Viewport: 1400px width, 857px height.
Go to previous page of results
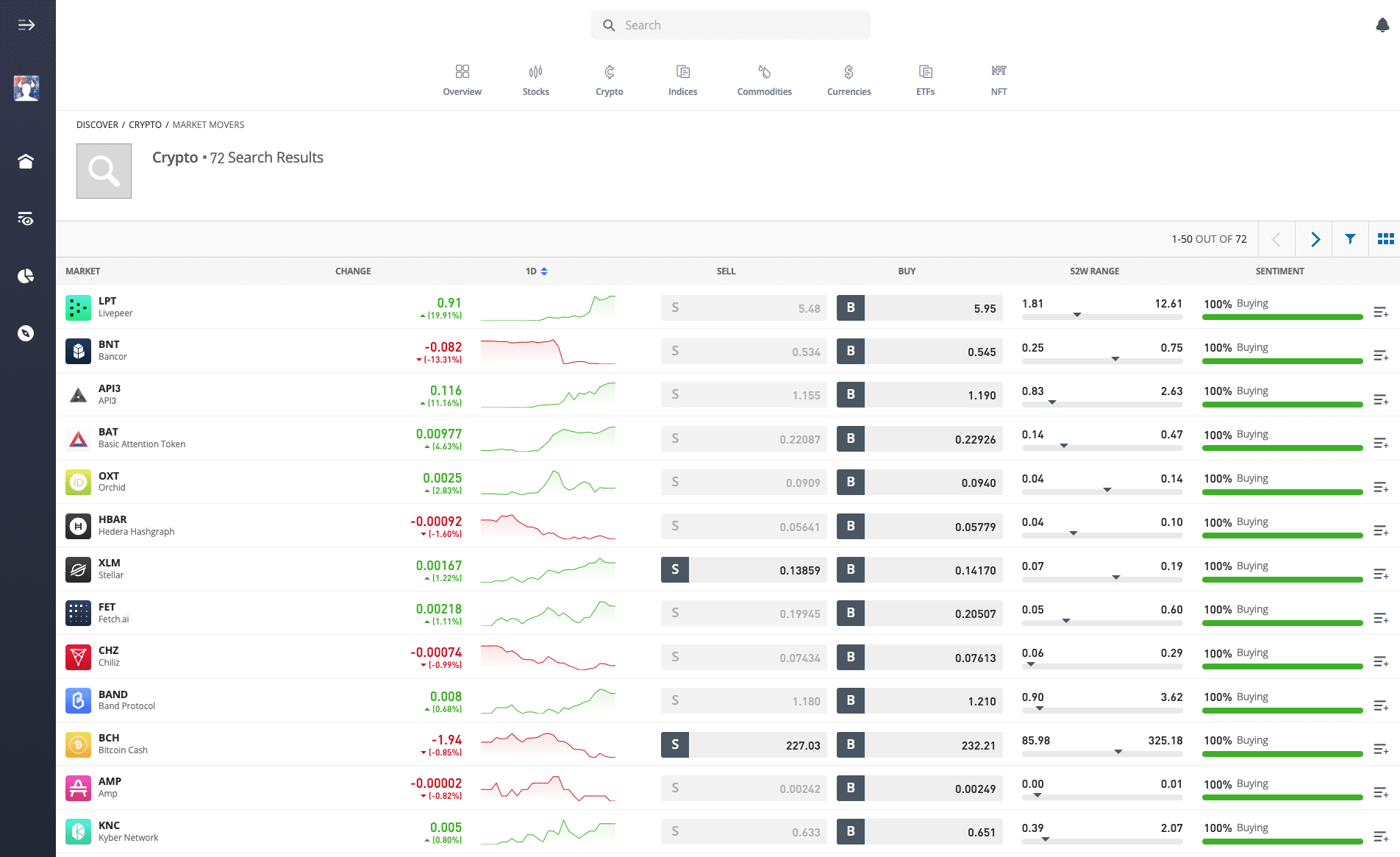tap(1276, 239)
